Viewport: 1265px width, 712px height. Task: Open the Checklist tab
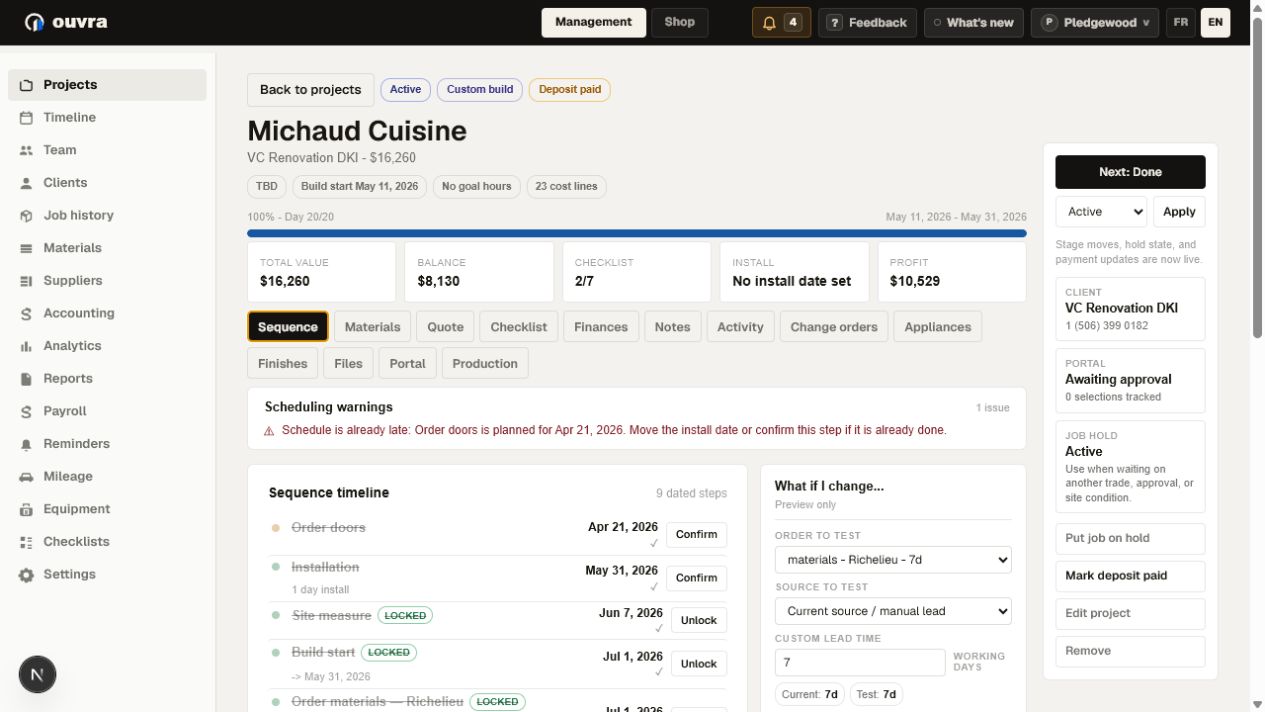[519, 327]
